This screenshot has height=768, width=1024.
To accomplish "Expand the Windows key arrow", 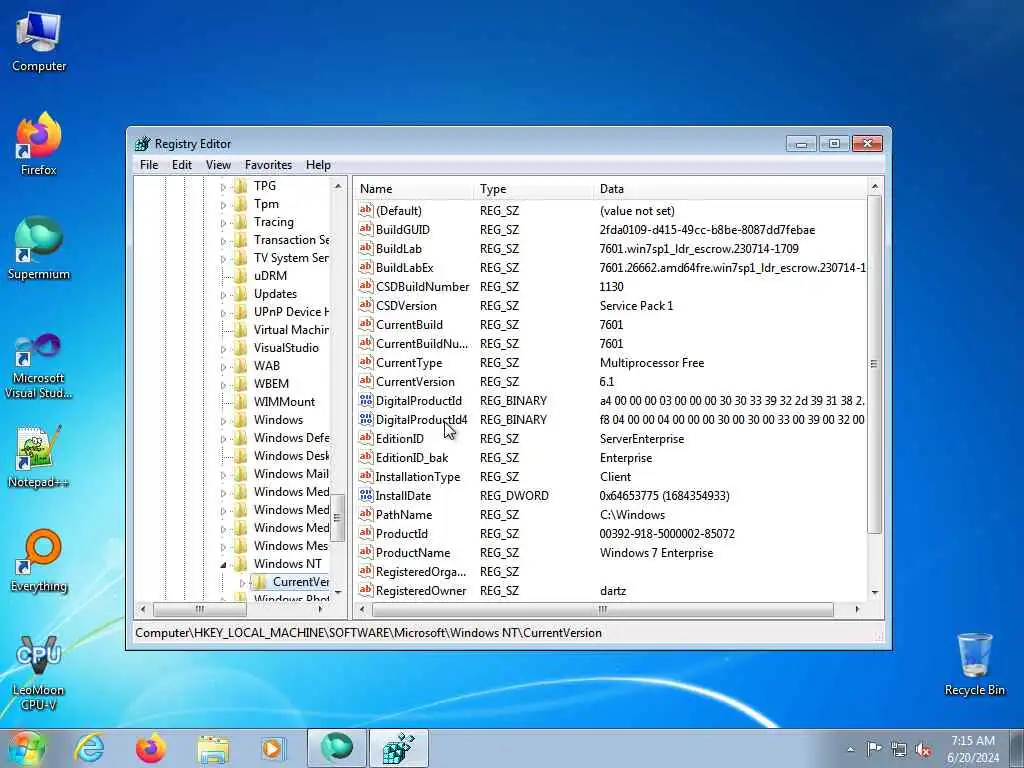I will pyautogui.click(x=223, y=421).
